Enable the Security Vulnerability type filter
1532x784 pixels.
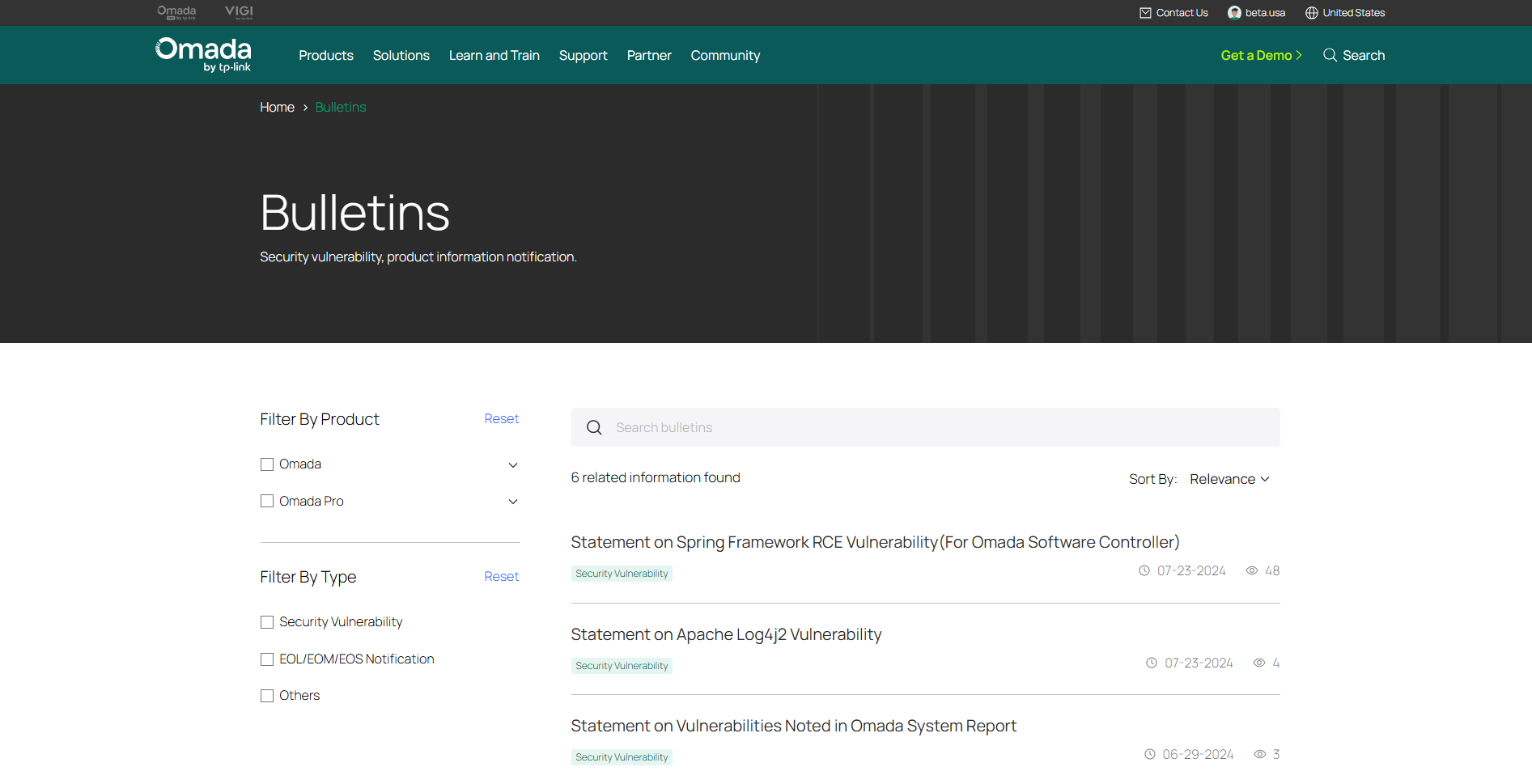[267, 622]
